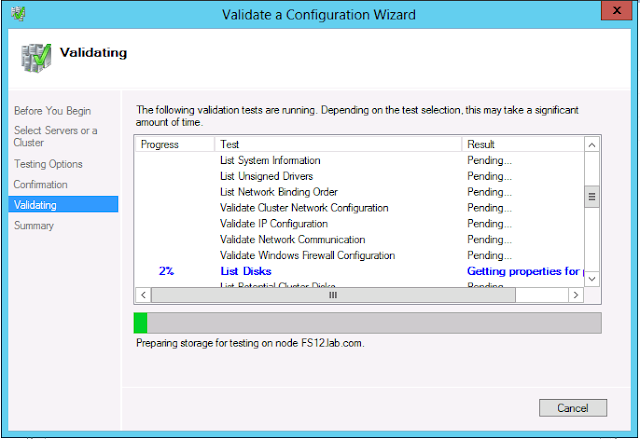Click the Getting properties for result text
Image resolution: width=640 pixels, height=439 pixels.
[x=526, y=271]
